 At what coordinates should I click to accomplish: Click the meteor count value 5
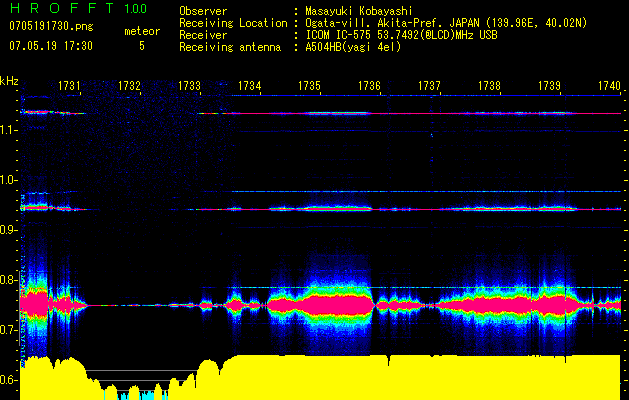(142, 46)
